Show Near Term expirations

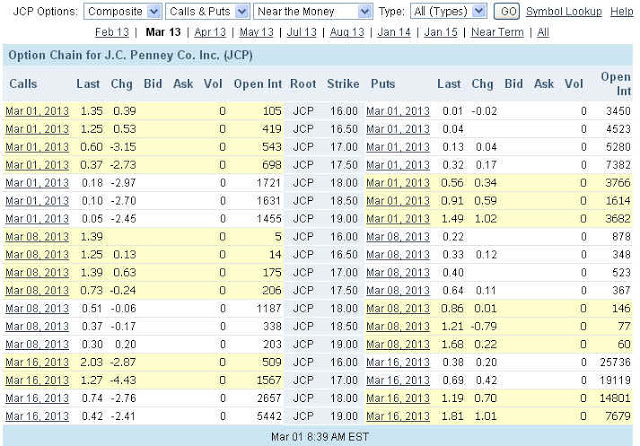coord(497,32)
